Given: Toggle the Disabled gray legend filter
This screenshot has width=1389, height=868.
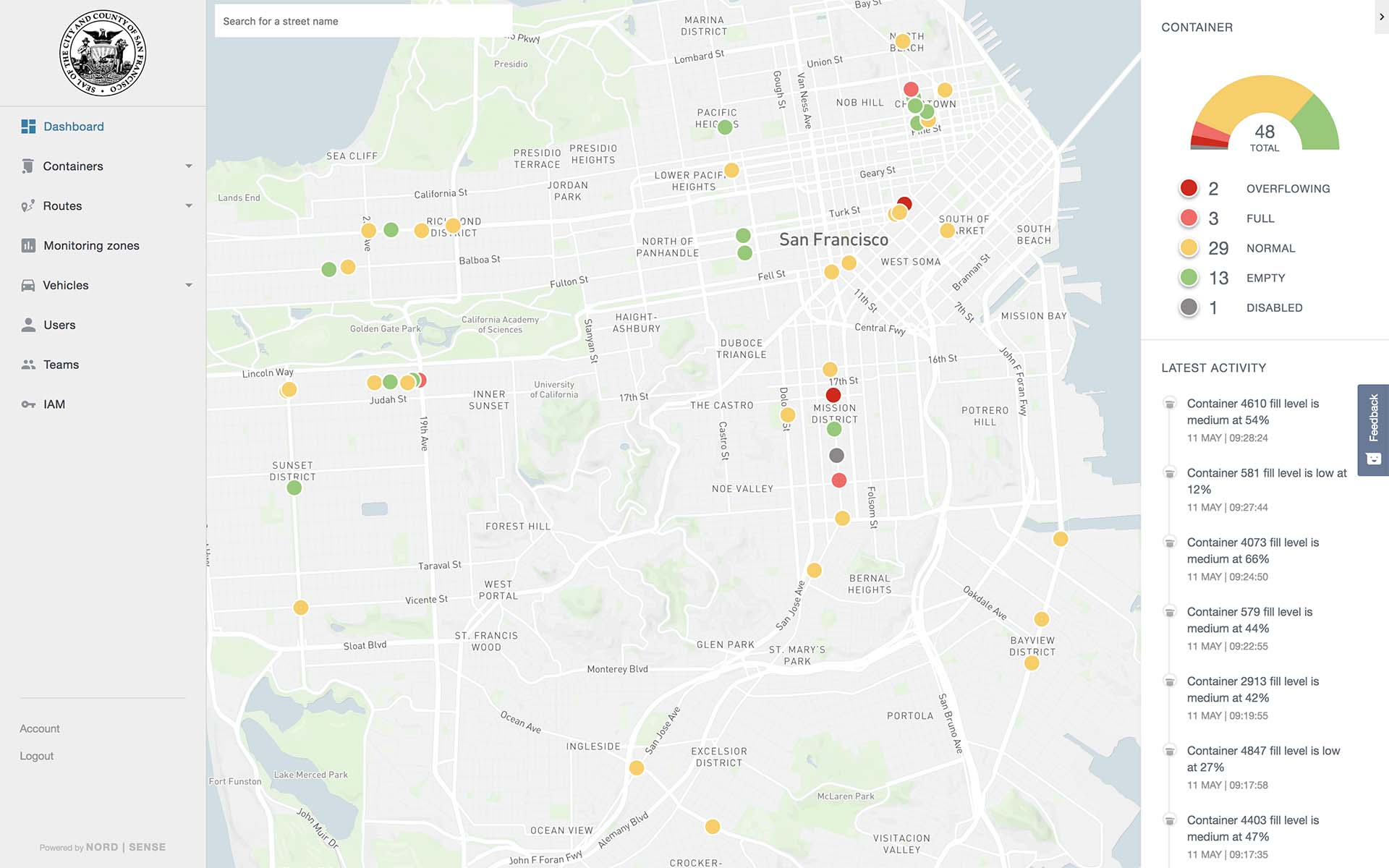Looking at the screenshot, I should point(1189,307).
